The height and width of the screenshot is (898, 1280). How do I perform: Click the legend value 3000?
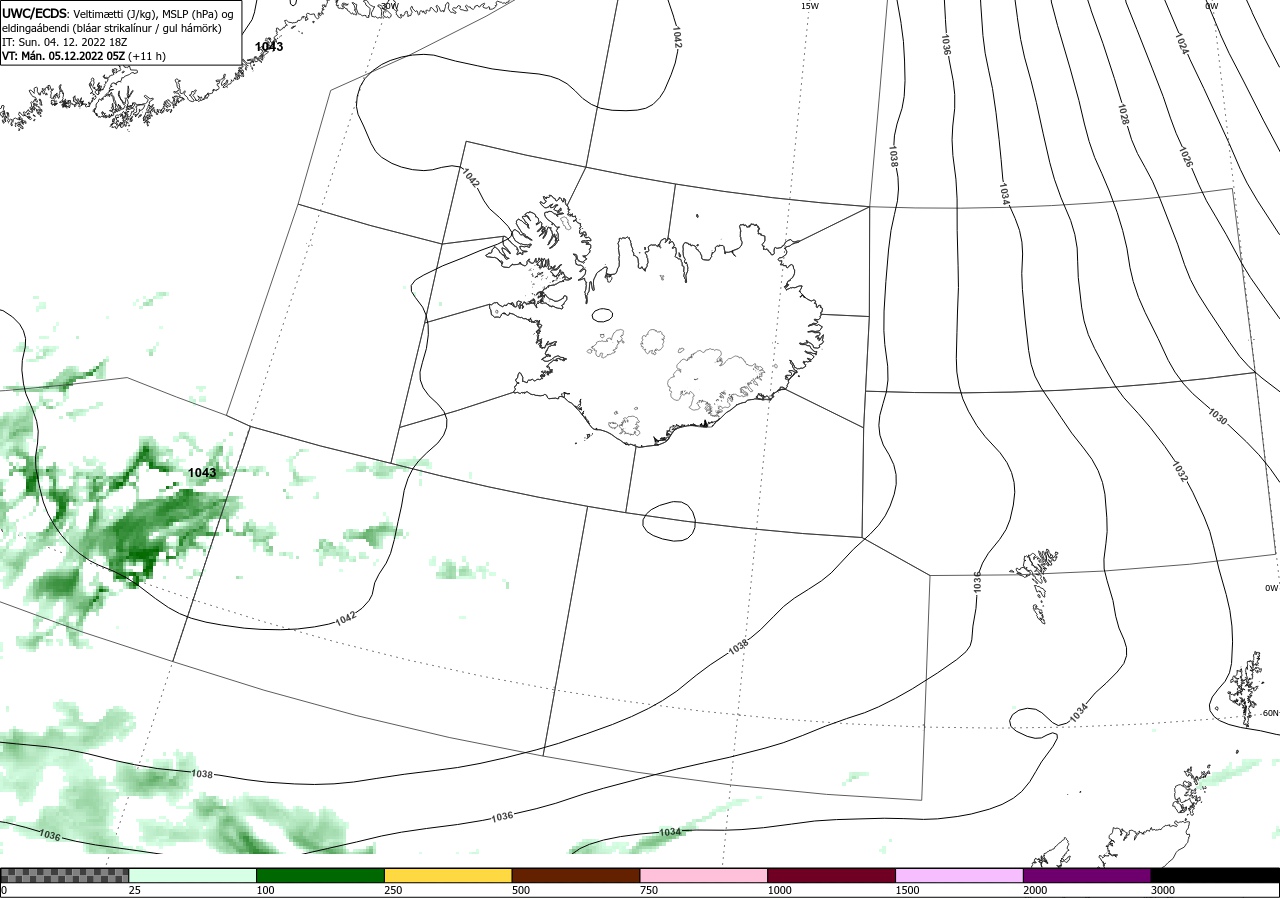click(1163, 890)
